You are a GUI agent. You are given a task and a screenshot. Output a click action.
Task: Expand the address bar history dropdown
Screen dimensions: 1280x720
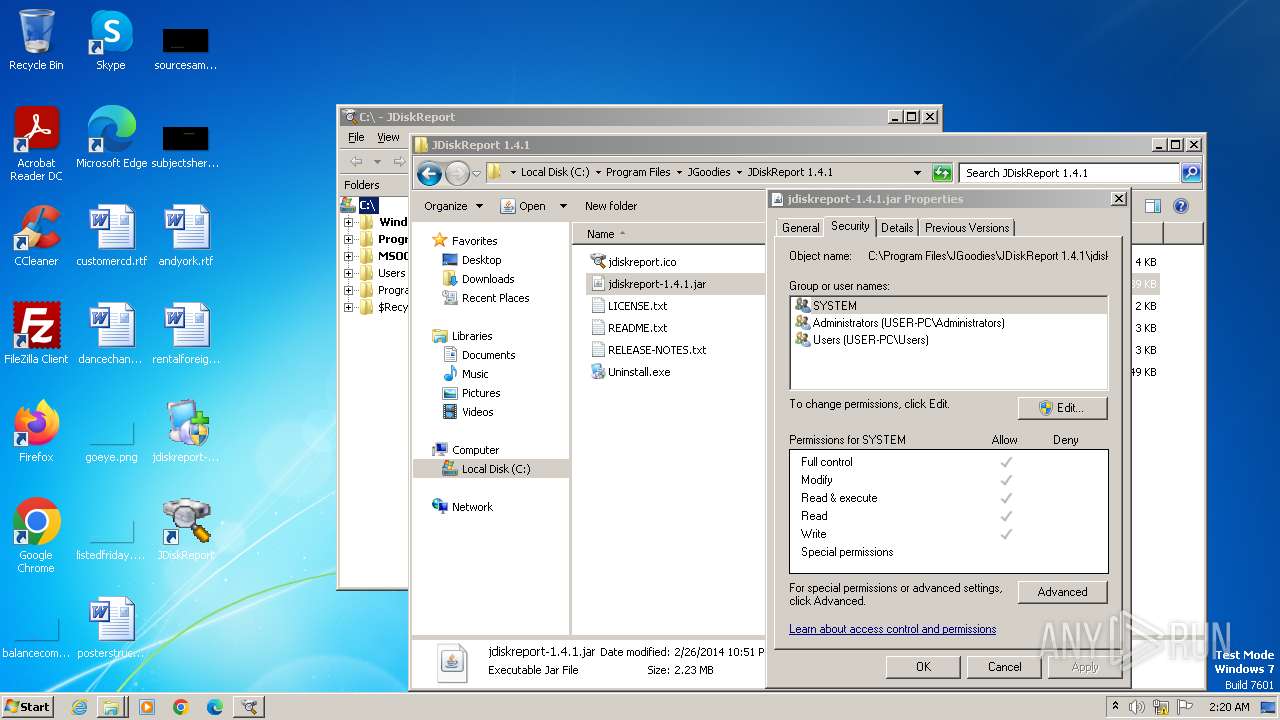click(917, 173)
